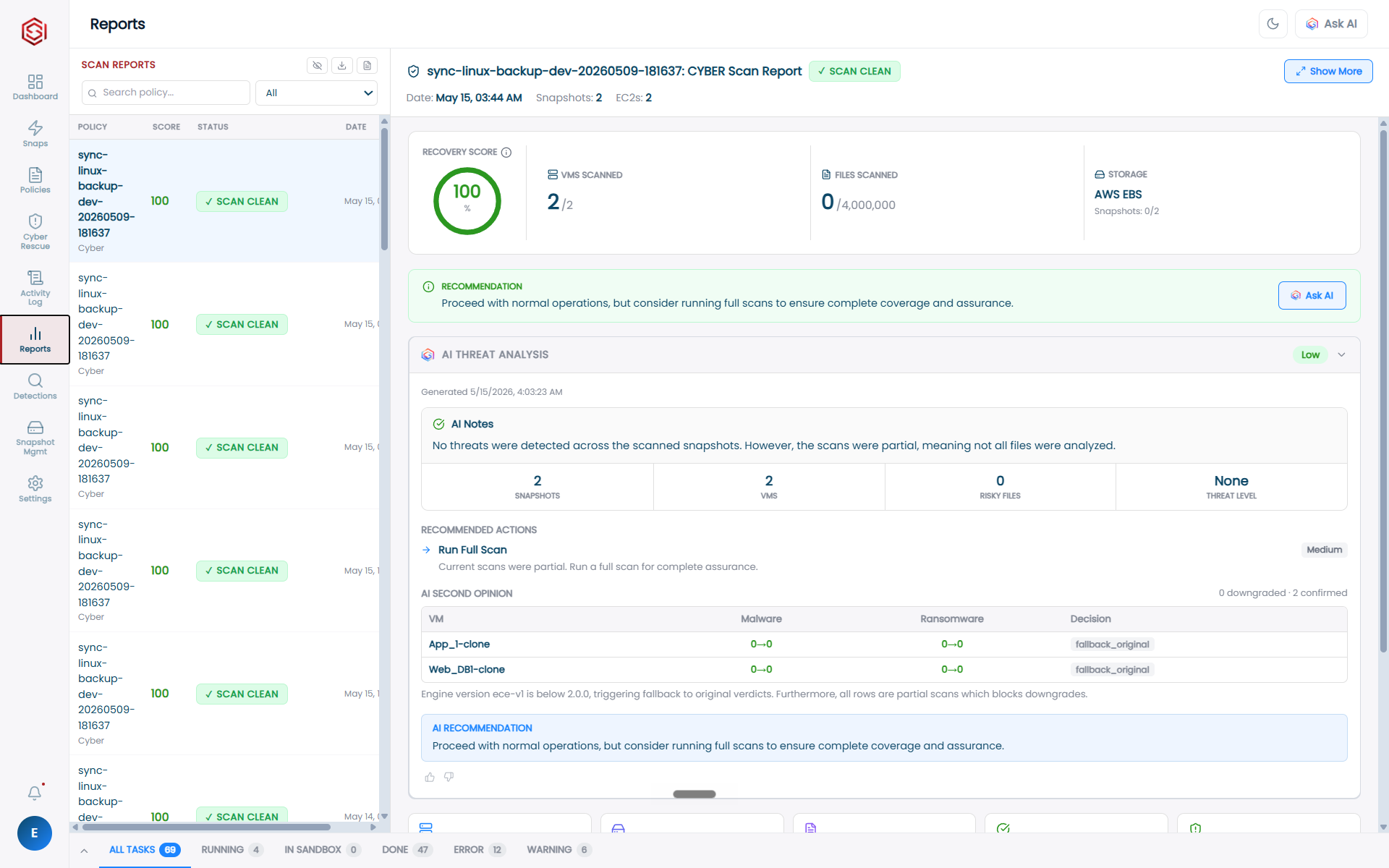
Task: Open the WARNING tasks tab
Action: tap(558, 850)
